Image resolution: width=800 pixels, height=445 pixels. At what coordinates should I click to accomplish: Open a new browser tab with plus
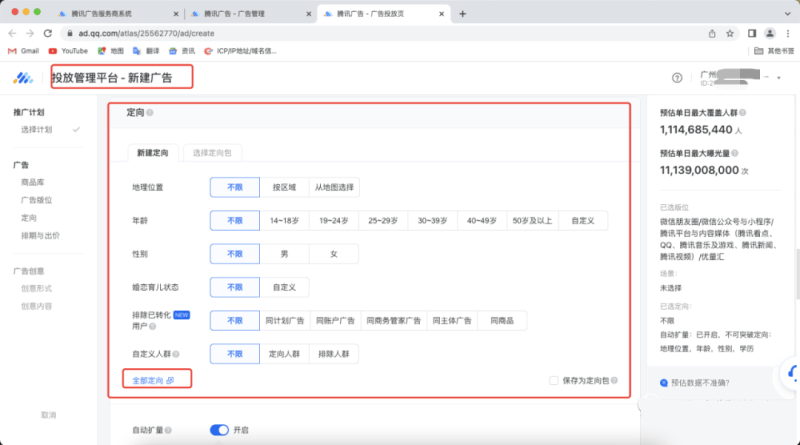pos(463,14)
